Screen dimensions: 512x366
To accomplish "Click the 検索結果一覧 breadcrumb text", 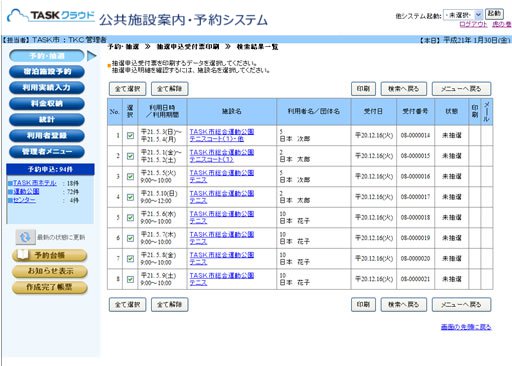I will [257, 47].
